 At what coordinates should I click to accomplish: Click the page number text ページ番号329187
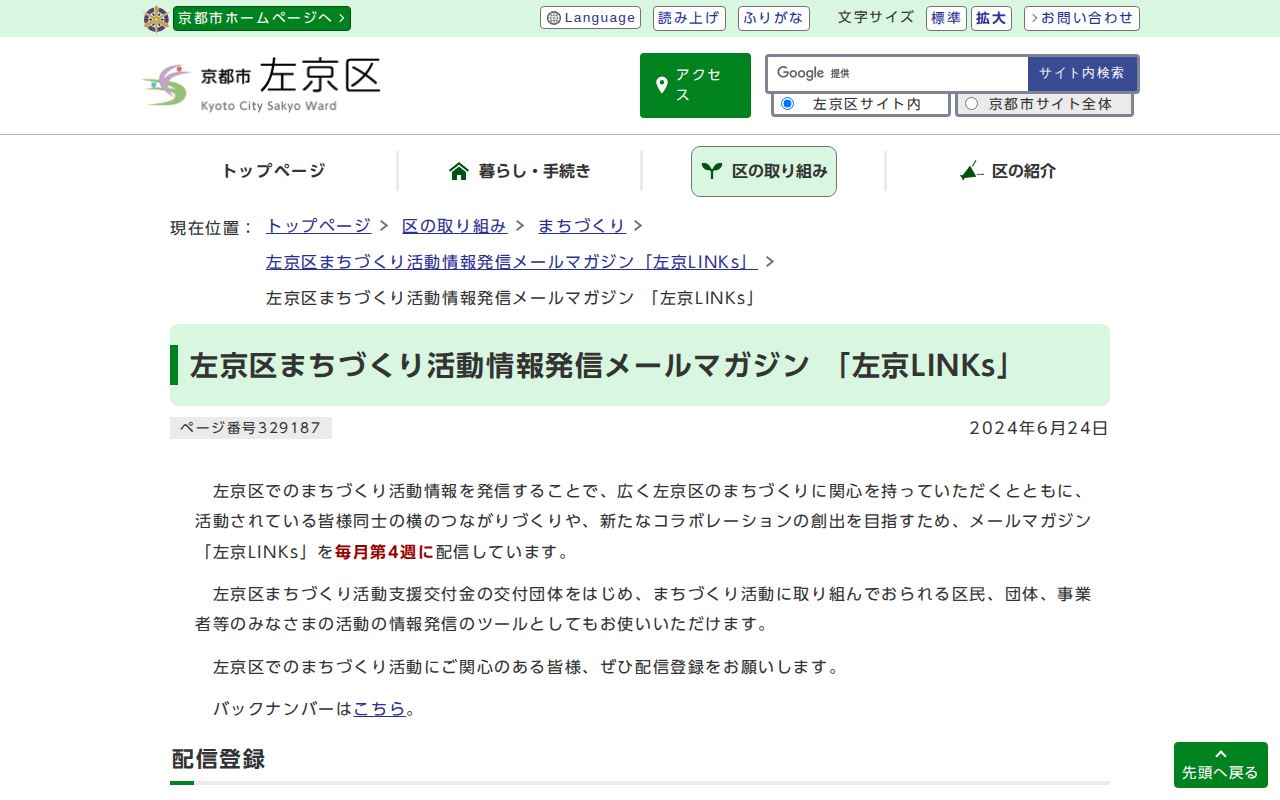251,428
